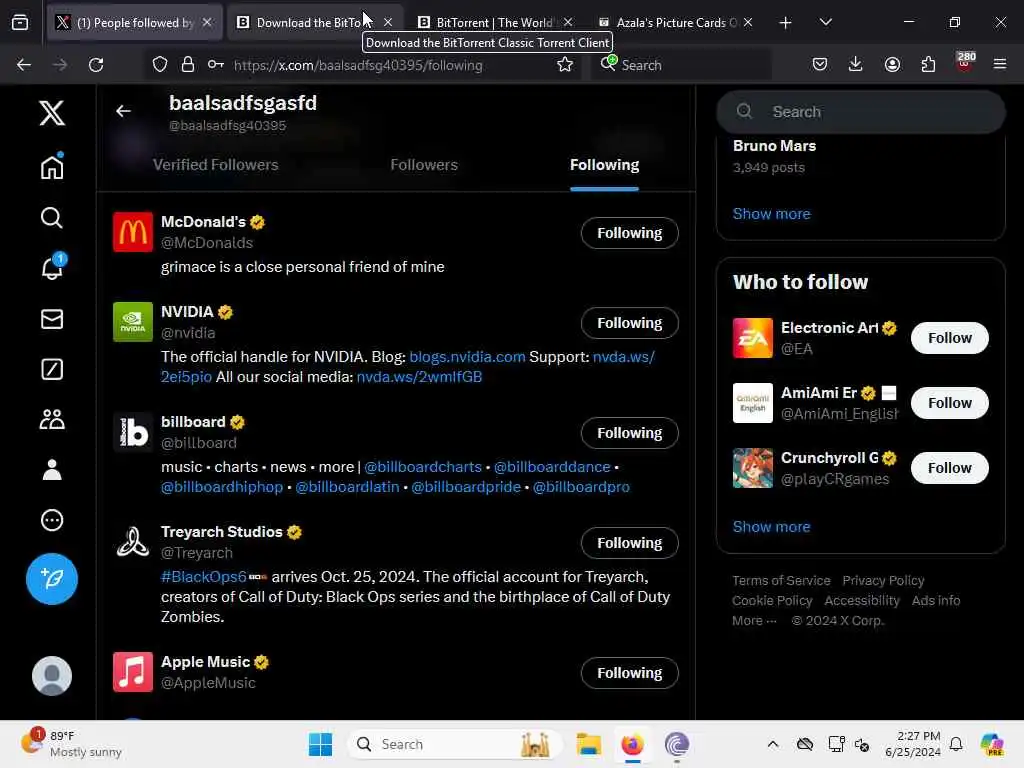Screen dimensions: 1024x768
Task: Click browser back arrow
Action: (24, 65)
